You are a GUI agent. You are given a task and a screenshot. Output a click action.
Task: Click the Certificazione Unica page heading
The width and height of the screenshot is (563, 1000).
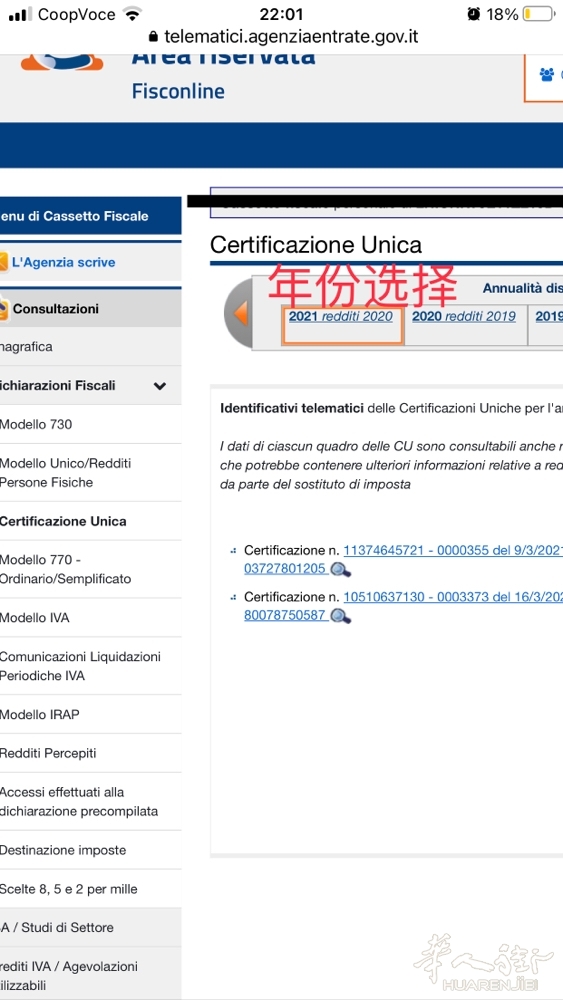pos(316,245)
